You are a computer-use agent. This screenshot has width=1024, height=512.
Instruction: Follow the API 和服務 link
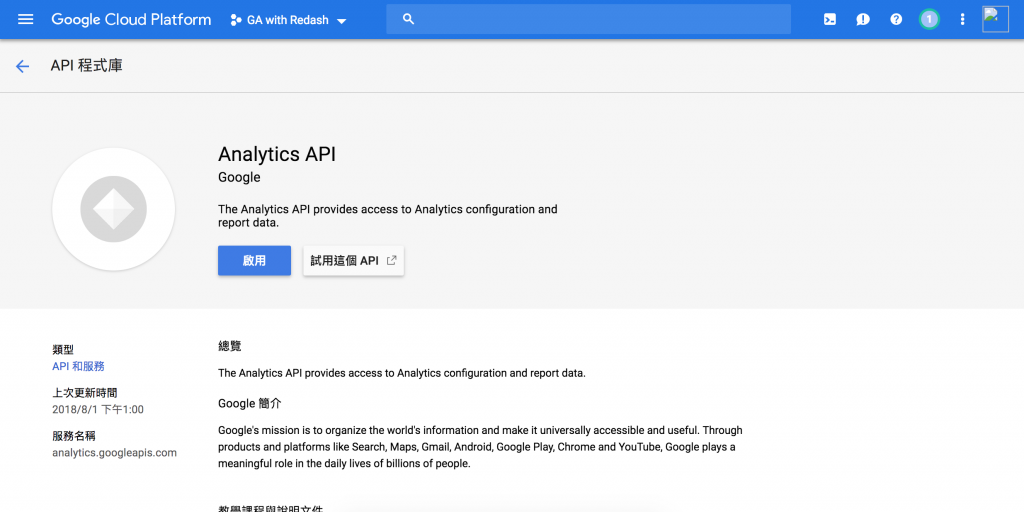pyautogui.click(x=78, y=367)
